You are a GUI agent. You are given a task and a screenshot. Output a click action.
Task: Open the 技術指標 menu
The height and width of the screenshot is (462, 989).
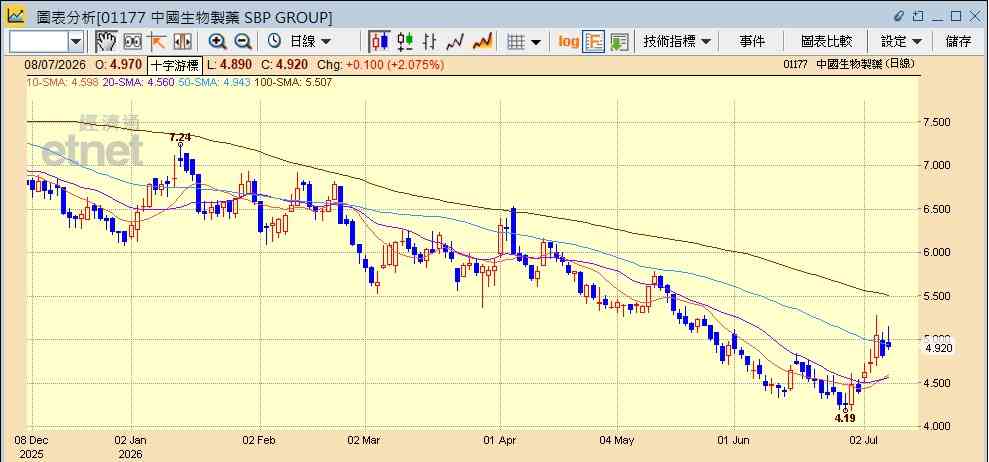pyautogui.click(x=677, y=42)
